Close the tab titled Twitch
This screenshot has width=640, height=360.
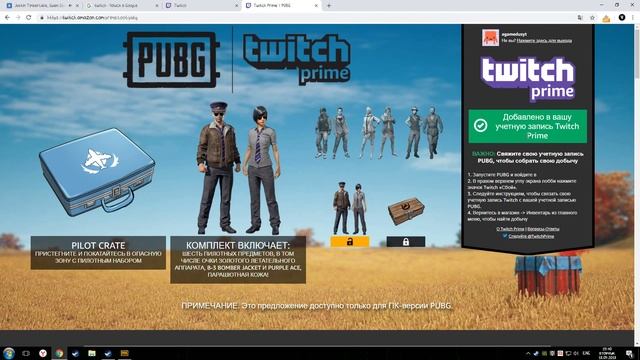coord(236,6)
